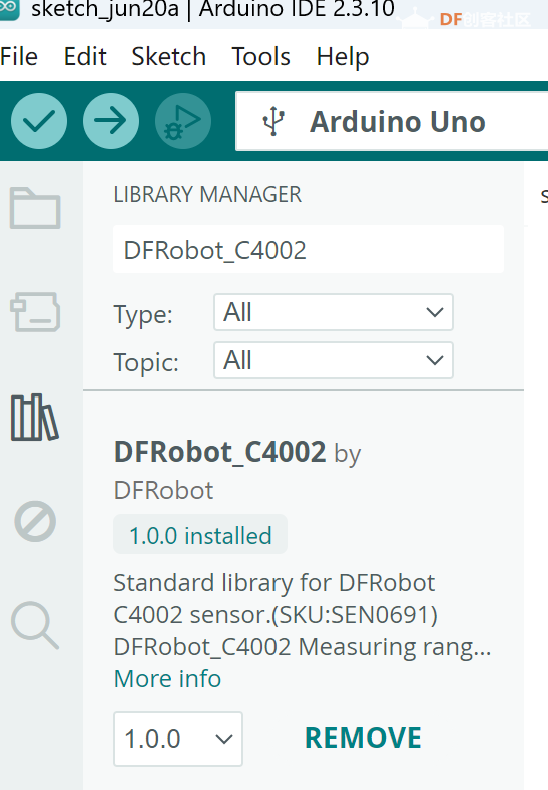
Task: Click the REMOVE library button
Action: (x=363, y=738)
